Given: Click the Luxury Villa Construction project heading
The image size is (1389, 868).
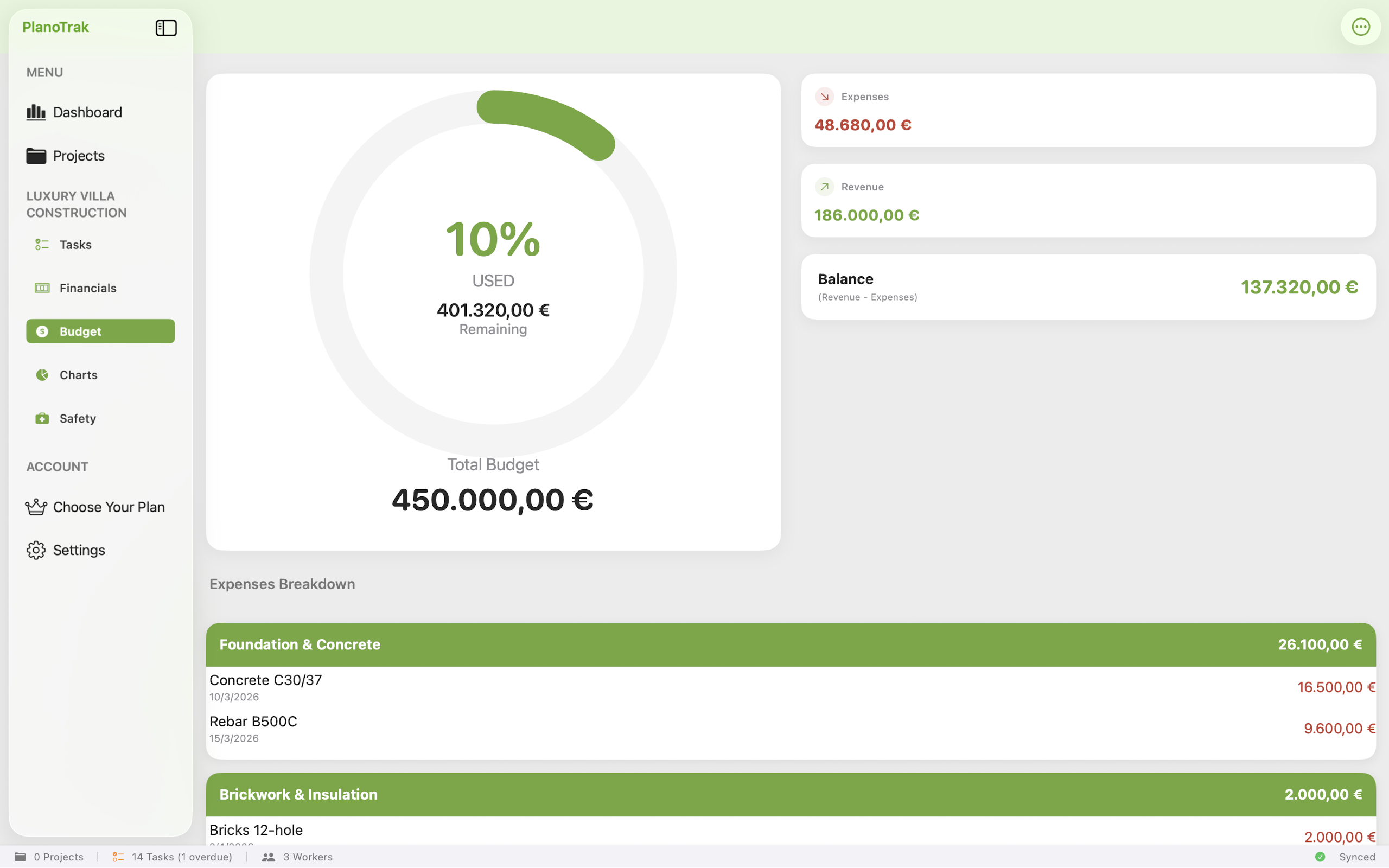Looking at the screenshot, I should click(77, 205).
